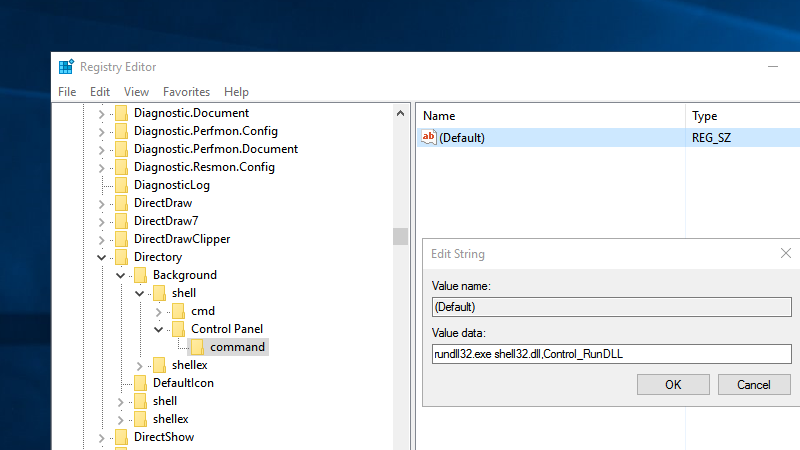800x450 pixels.
Task: Select the (Default) value row
Action: [x=609, y=138]
